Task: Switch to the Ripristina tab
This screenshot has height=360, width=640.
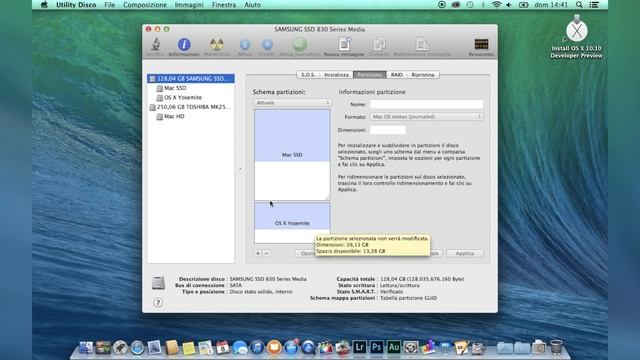Action: (423, 75)
